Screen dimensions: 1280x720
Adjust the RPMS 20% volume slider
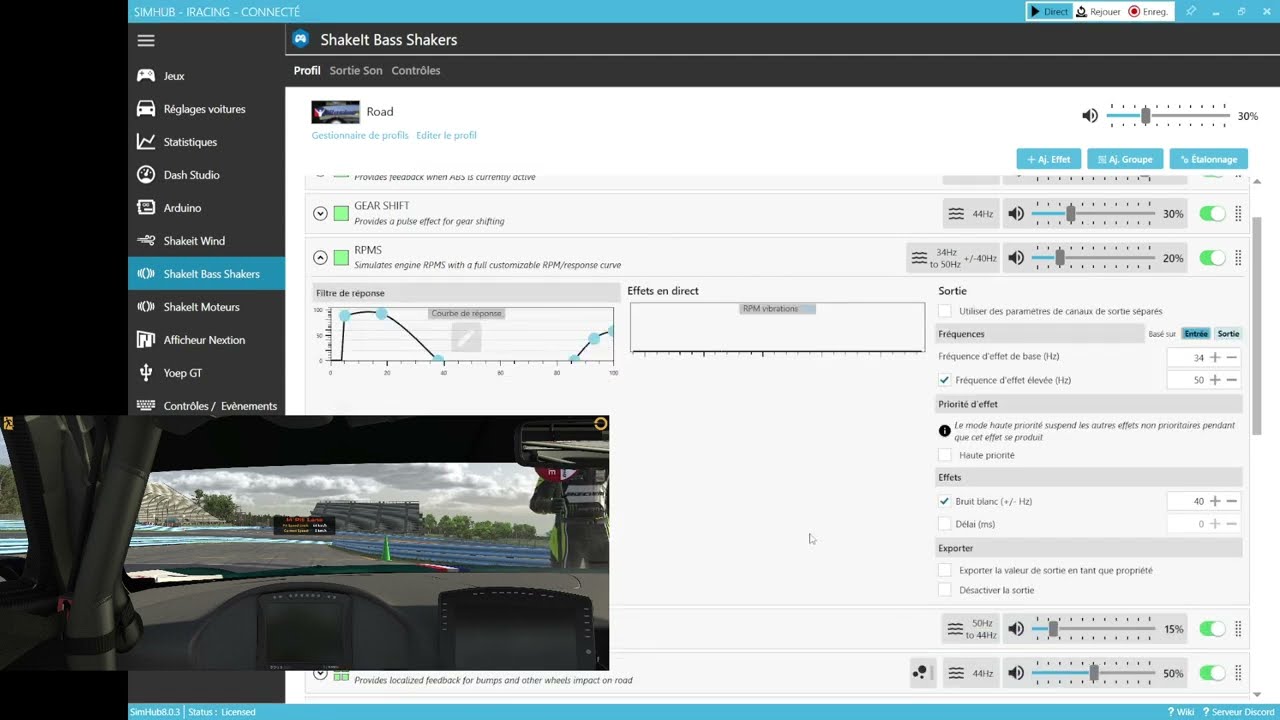pos(1094,258)
